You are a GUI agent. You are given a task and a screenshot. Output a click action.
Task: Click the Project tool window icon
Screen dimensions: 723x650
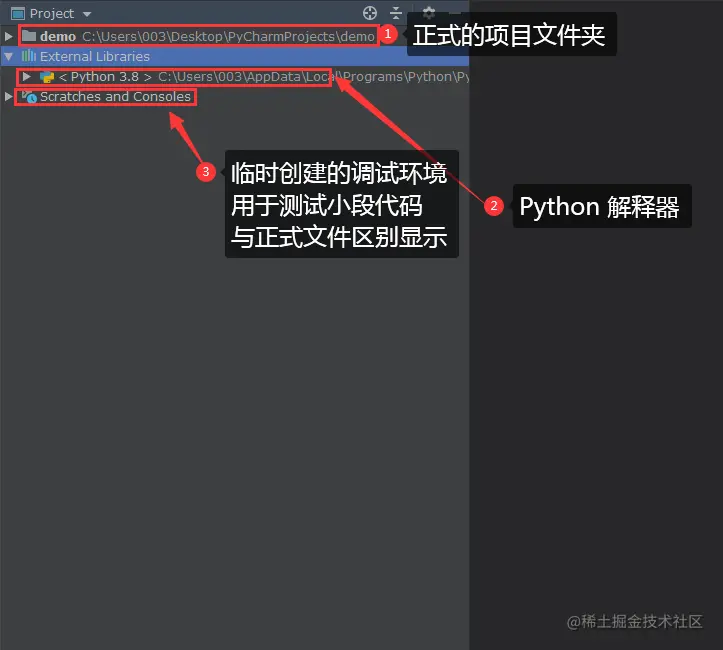(x=18, y=14)
